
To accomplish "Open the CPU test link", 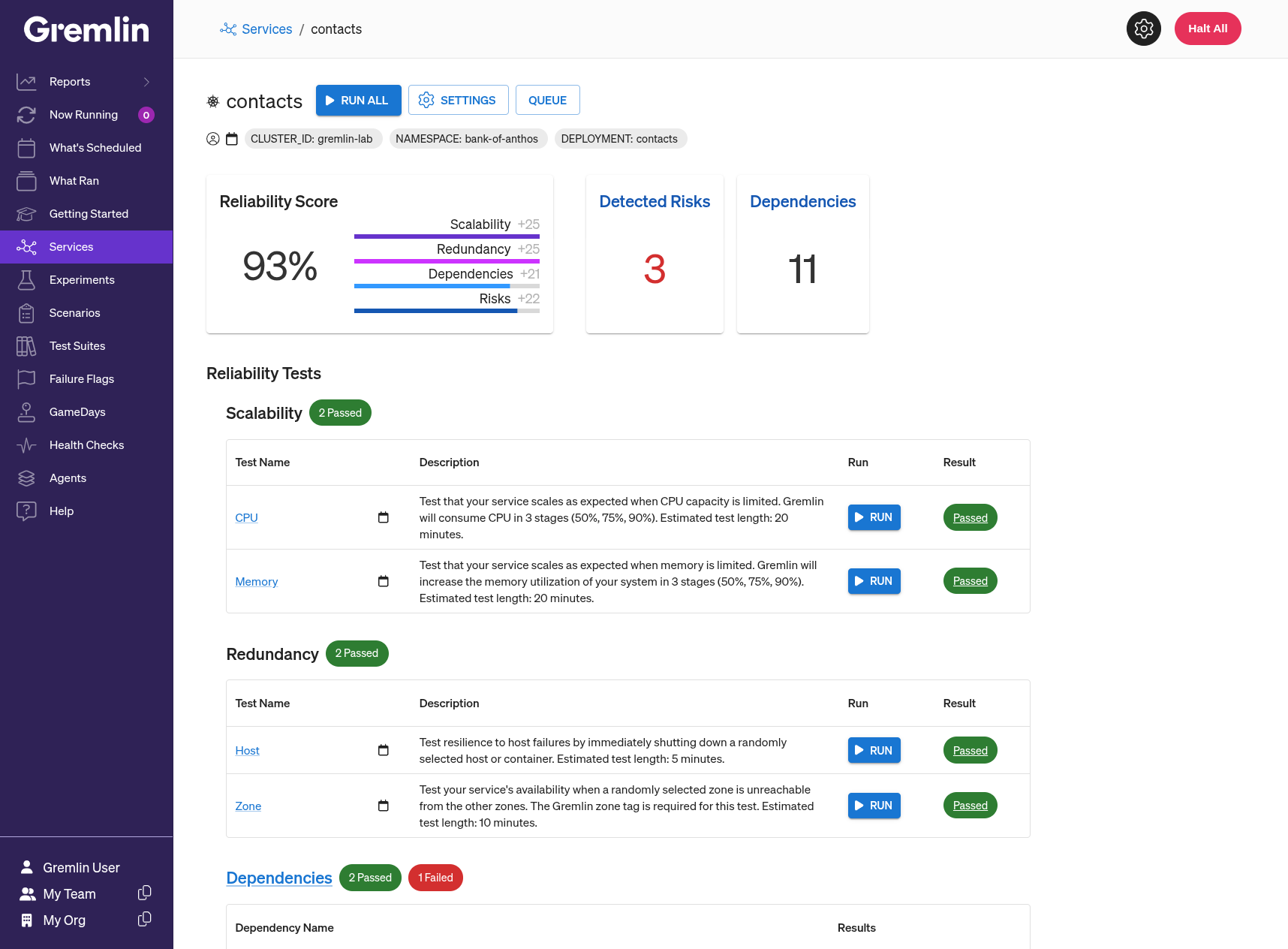I will click(x=246, y=518).
